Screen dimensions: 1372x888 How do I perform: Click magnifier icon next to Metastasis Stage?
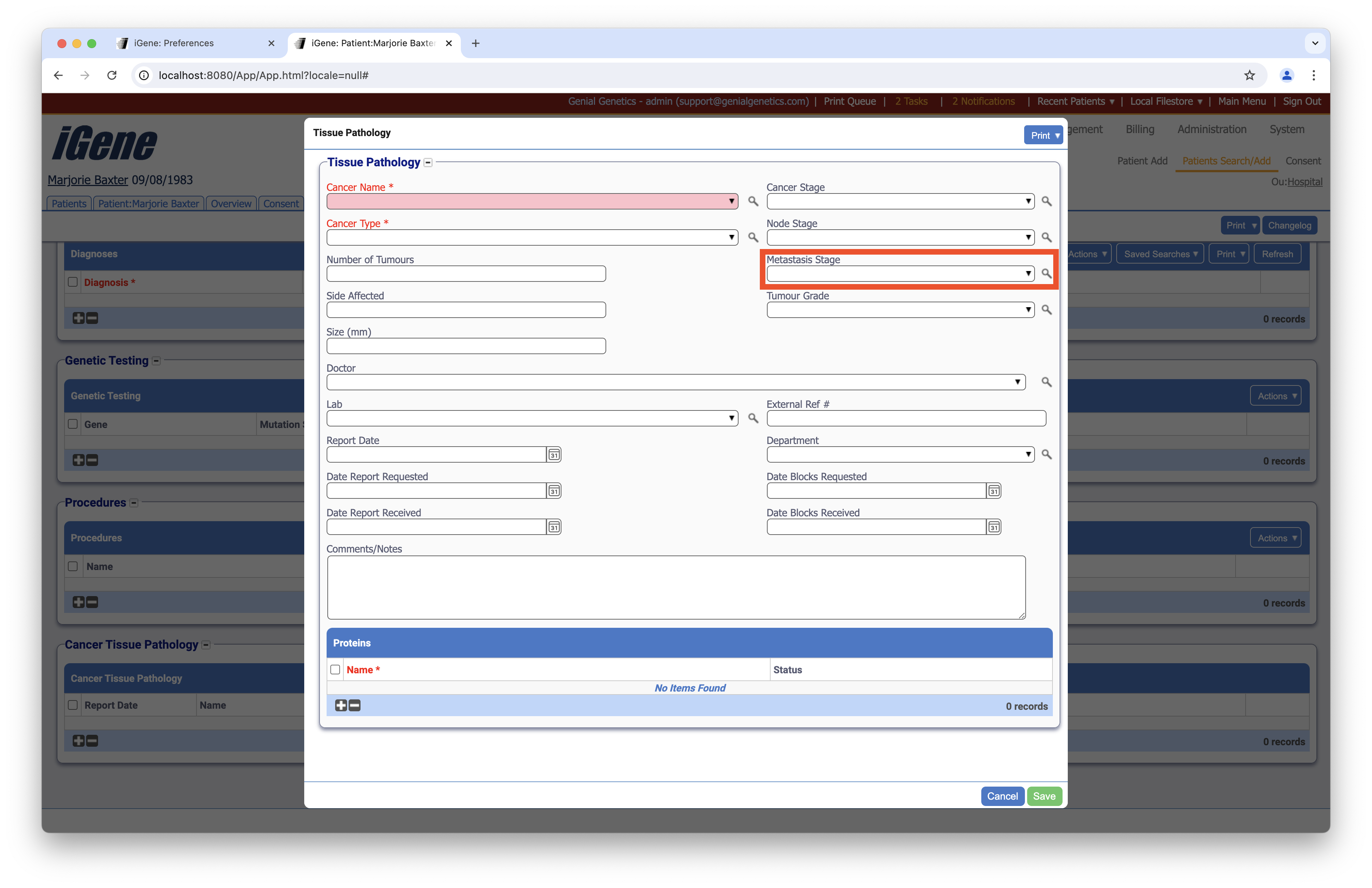pyautogui.click(x=1046, y=274)
